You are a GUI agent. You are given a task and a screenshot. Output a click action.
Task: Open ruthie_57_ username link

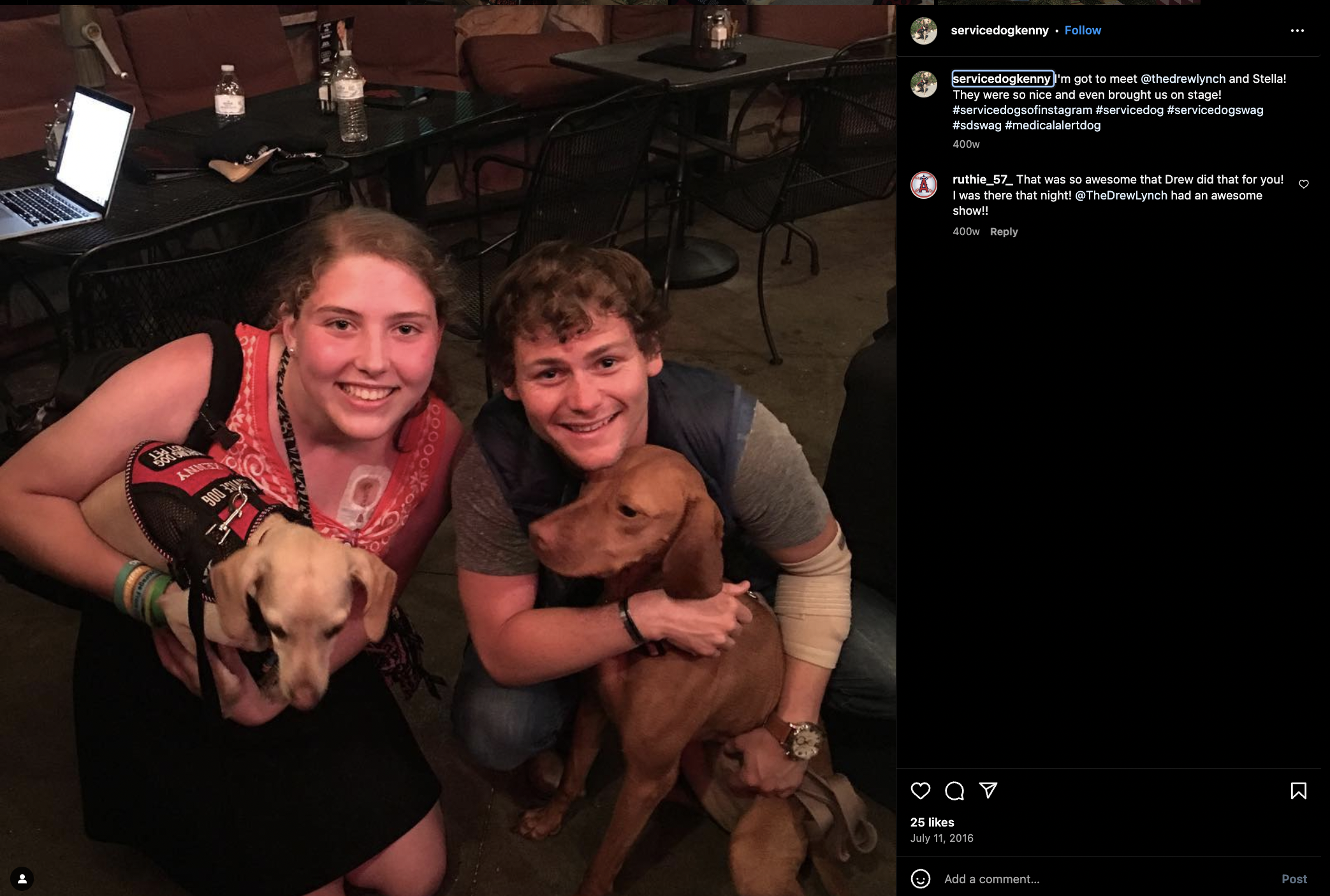click(x=982, y=180)
